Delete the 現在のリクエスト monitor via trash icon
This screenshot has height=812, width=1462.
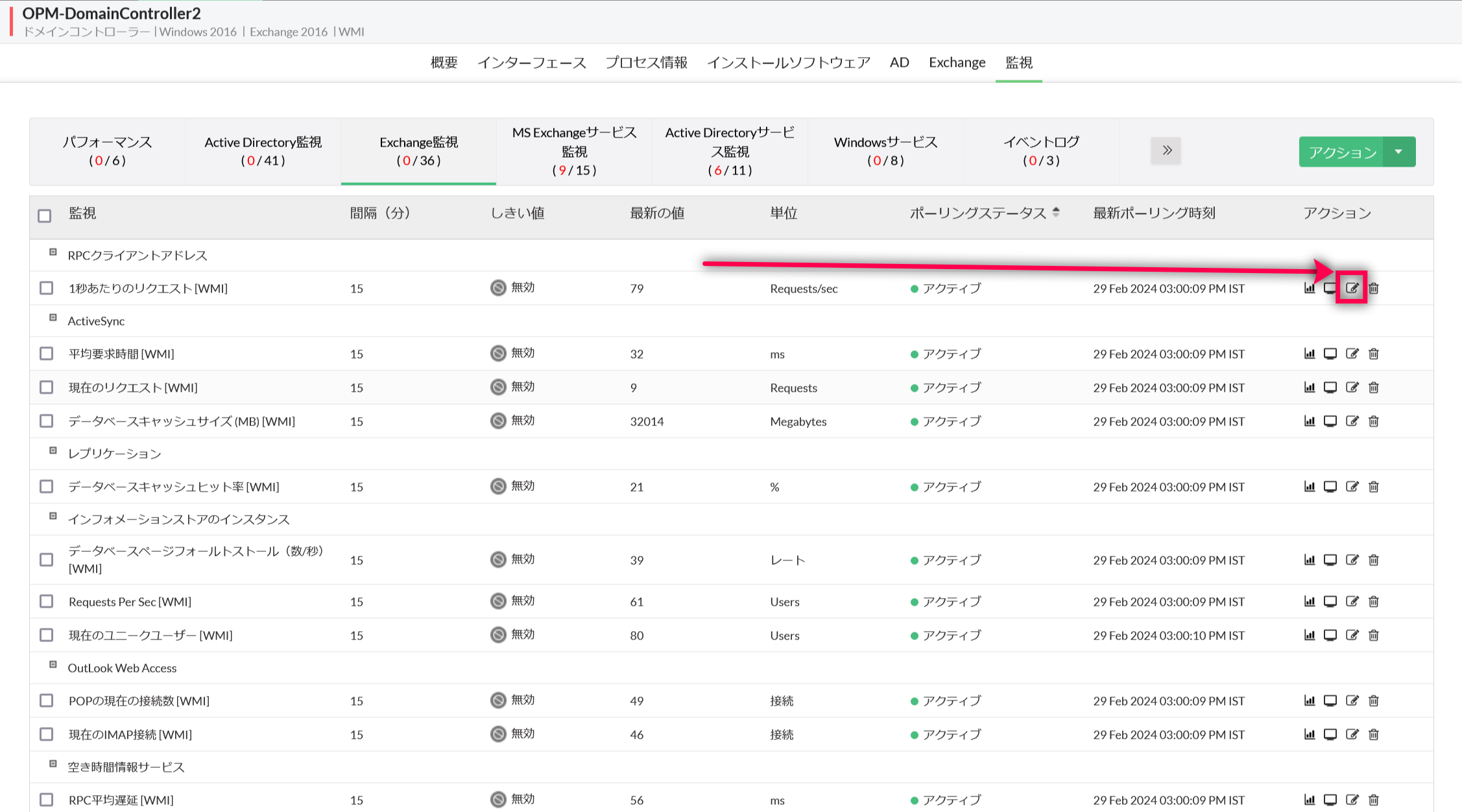[x=1373, y=387]
